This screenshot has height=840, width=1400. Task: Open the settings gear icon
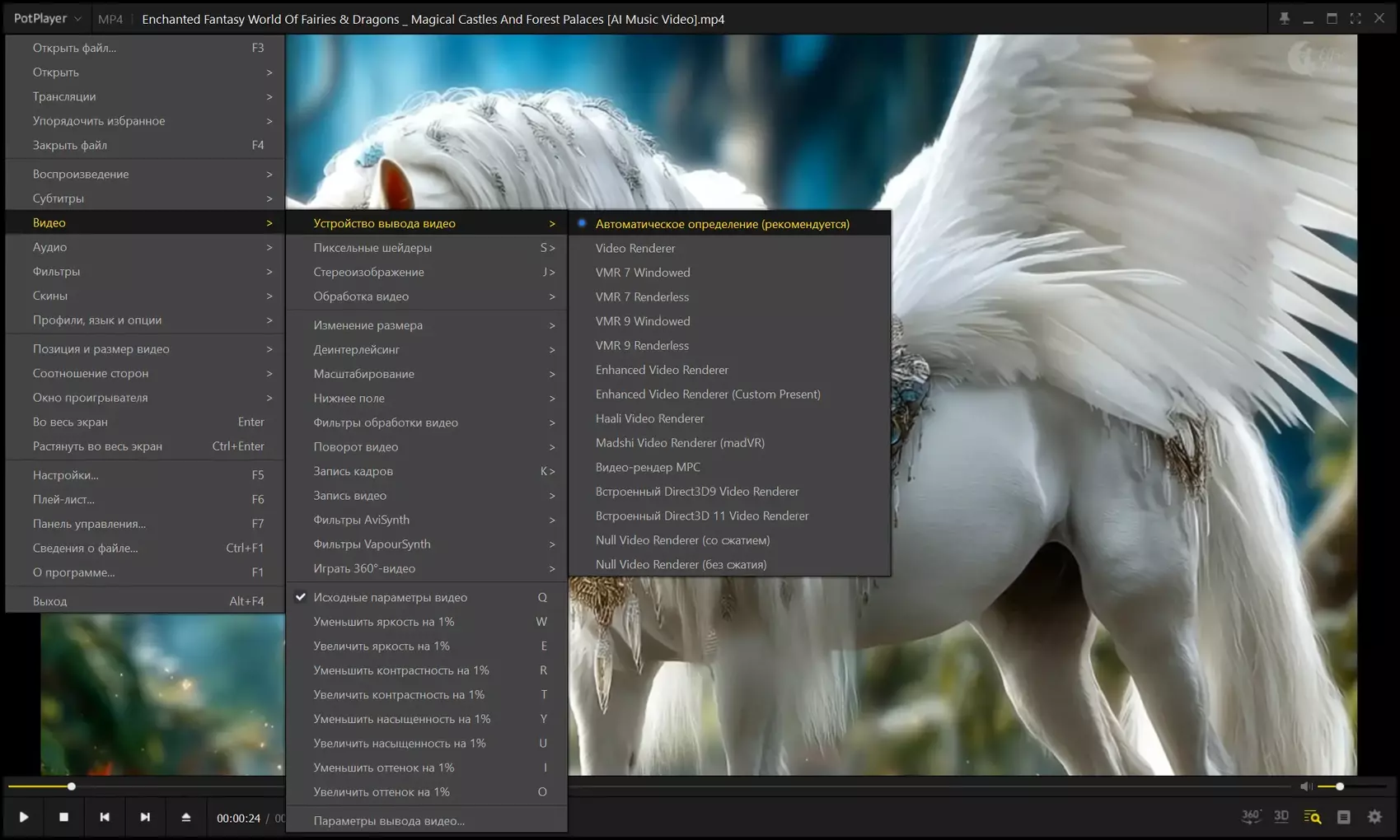1374,817
